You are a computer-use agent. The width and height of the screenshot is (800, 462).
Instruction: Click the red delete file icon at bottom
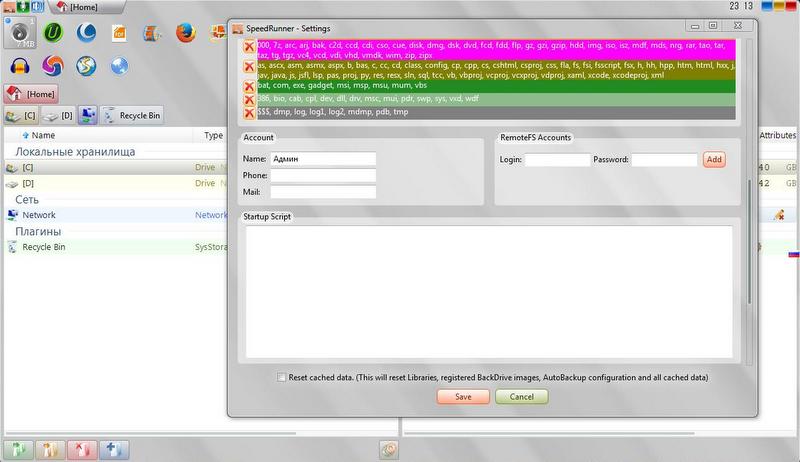click(82, 450)
